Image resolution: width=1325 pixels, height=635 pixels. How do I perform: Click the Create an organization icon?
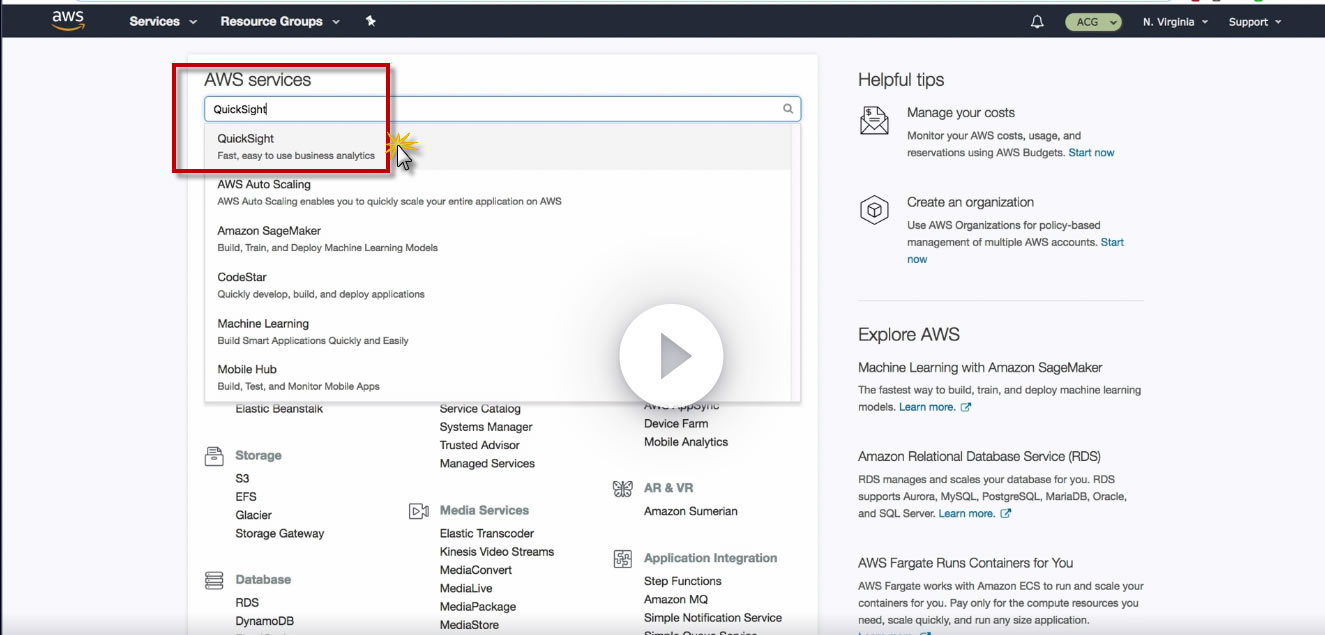pos(874,210)
